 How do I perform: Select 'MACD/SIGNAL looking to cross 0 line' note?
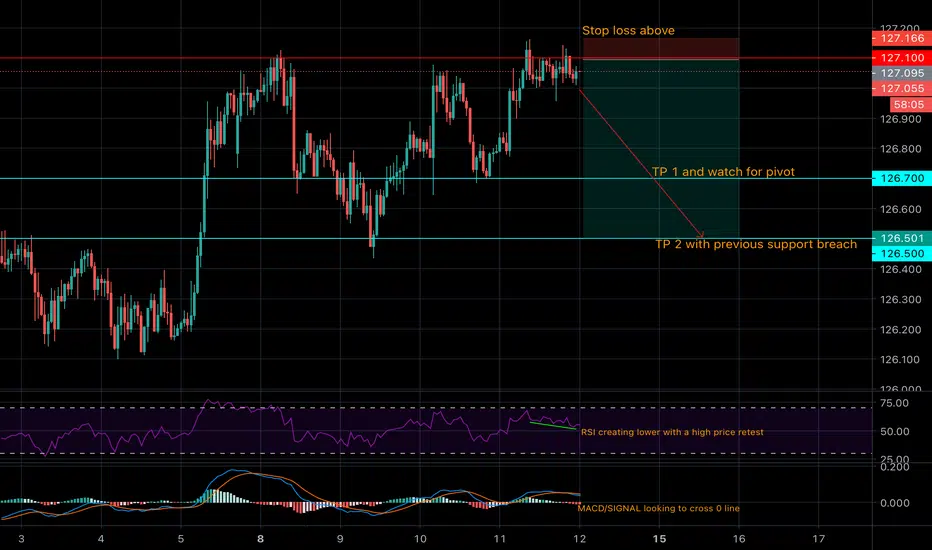tap(659, 508)
